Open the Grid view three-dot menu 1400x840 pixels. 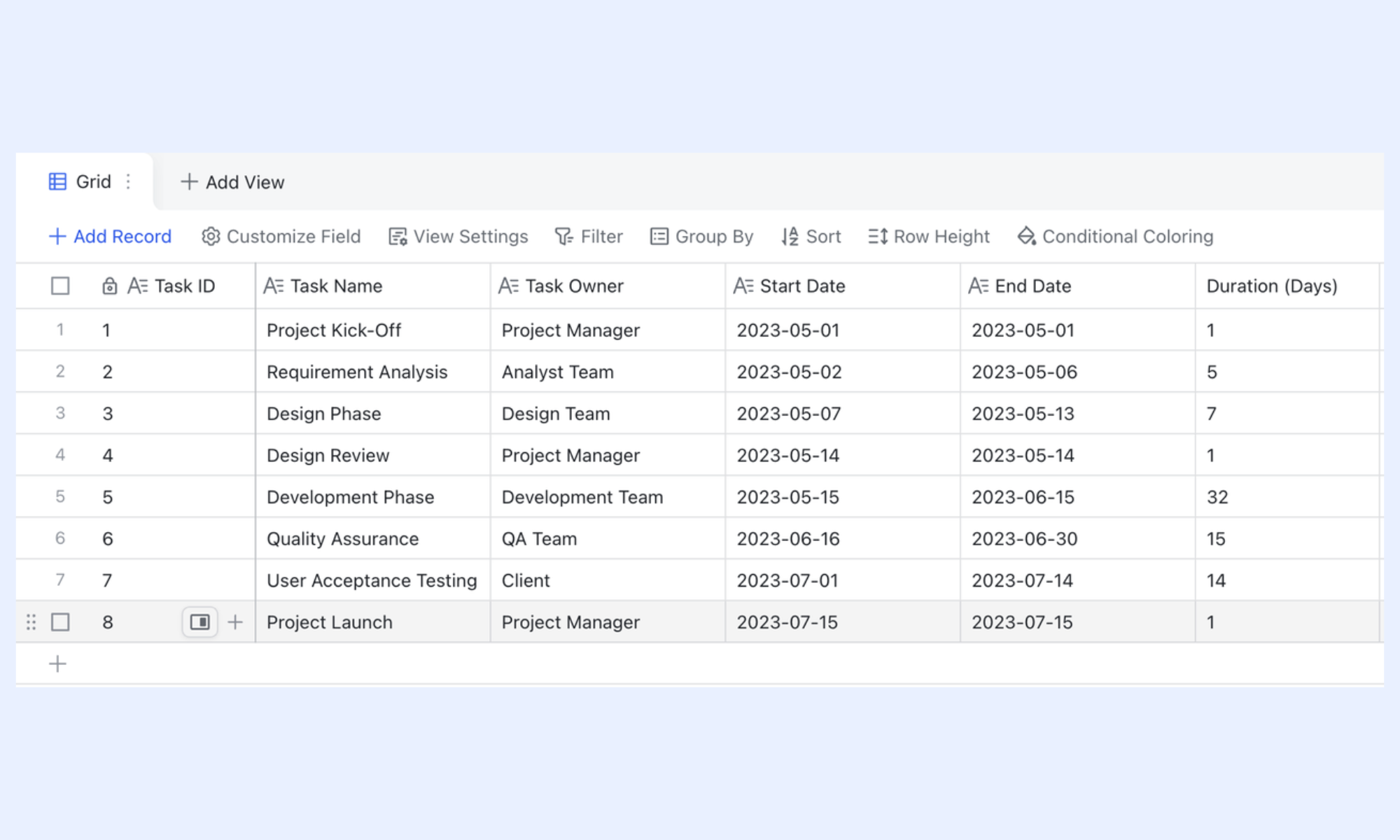click(128, 182)
